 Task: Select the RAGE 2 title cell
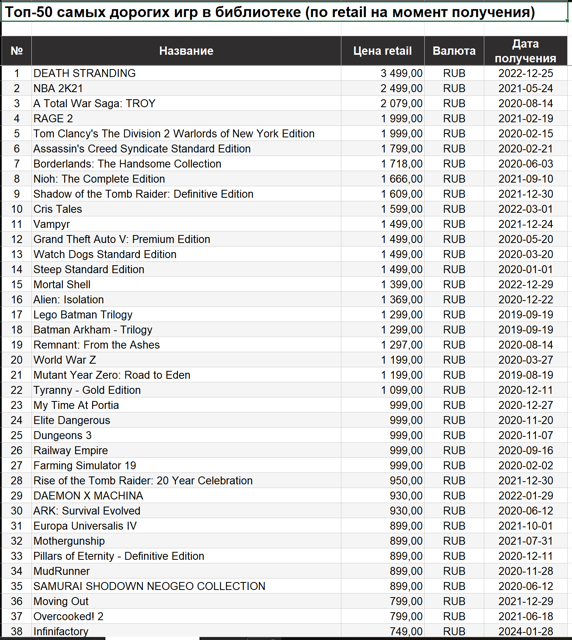tap(186, 118)
